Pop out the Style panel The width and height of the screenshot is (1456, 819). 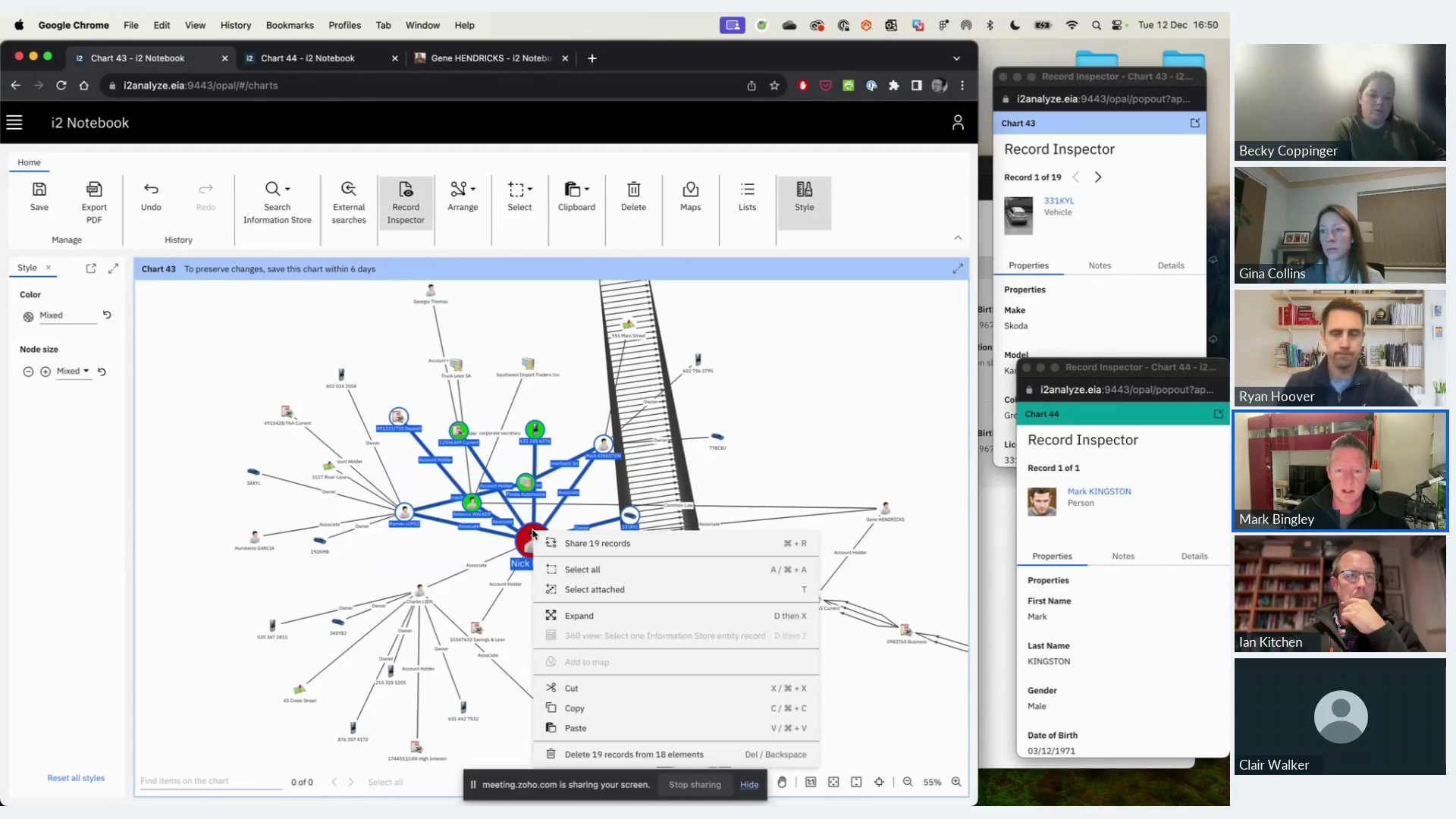[91, 268]
